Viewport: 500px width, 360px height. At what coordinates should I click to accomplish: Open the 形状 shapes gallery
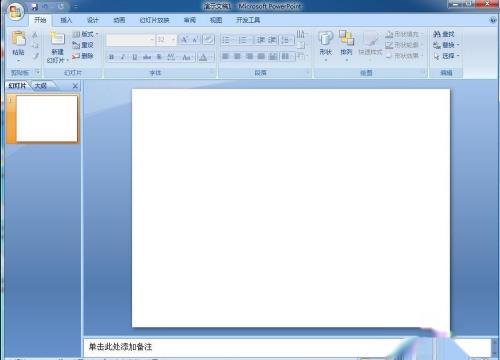[326, 46]
